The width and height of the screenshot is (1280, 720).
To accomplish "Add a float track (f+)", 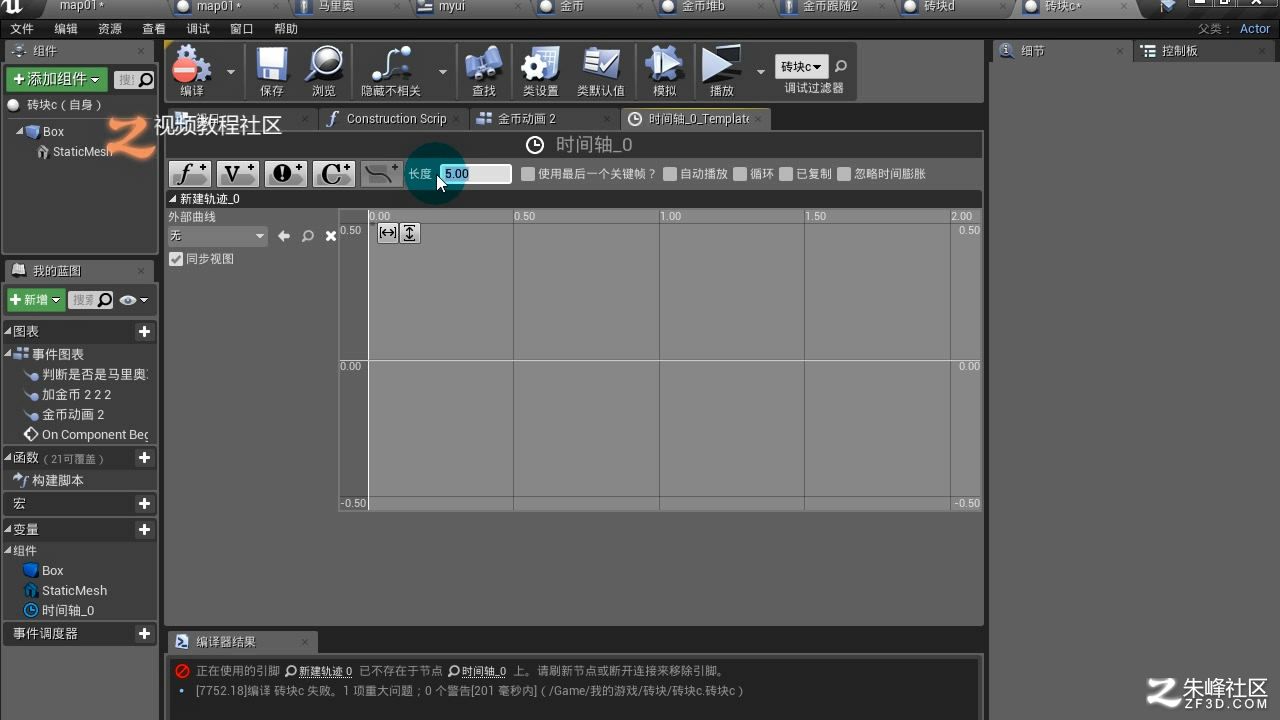I will (x=189, y=174).
